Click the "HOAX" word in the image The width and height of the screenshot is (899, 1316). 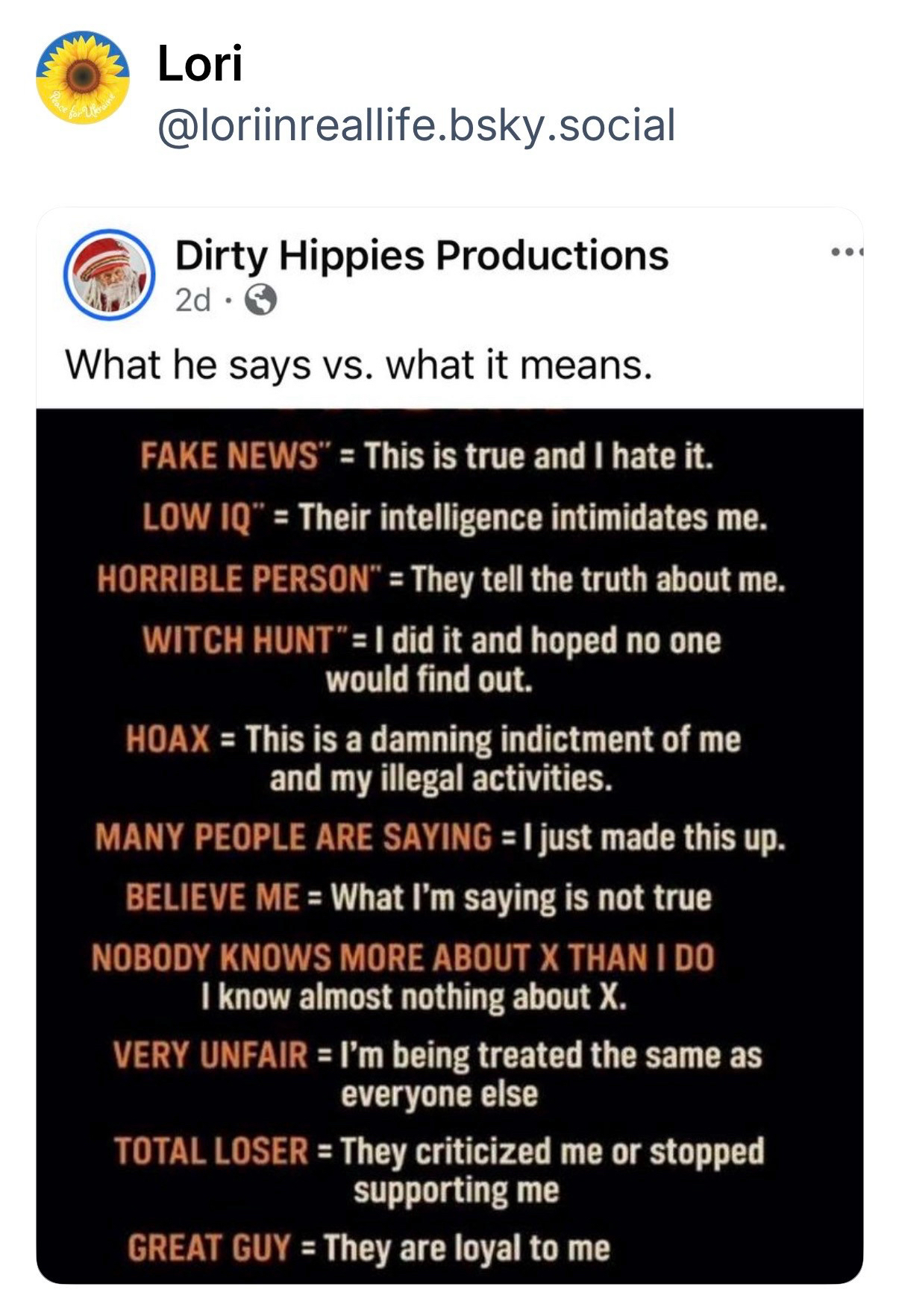pyautogui.click(x=167, y=739)
